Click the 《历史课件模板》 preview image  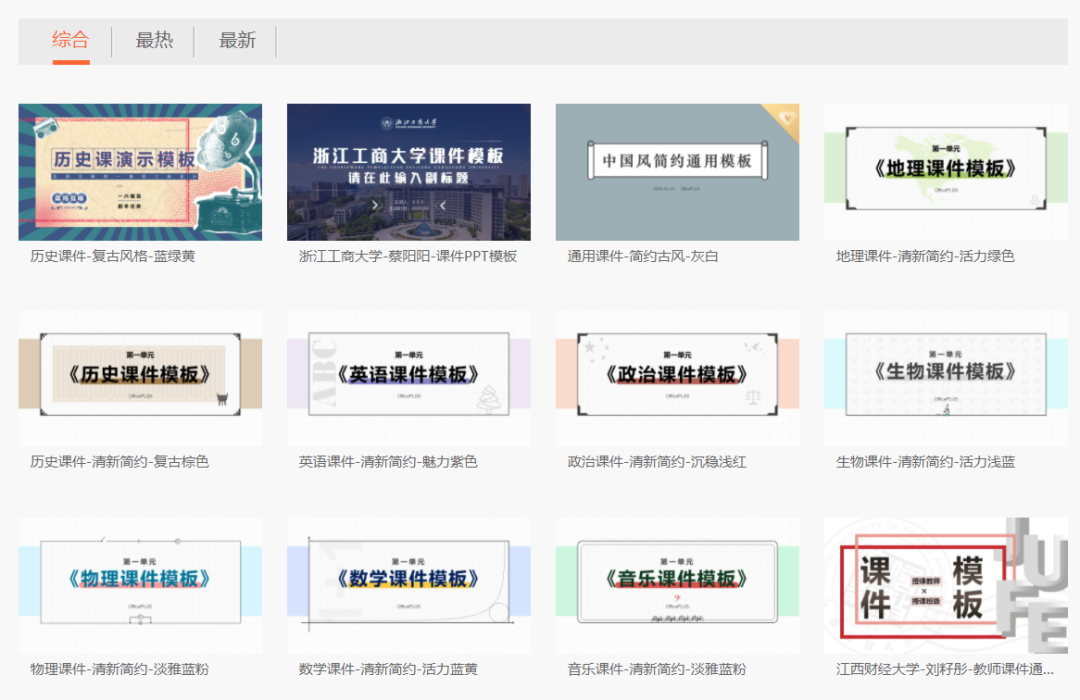(140, 378)
